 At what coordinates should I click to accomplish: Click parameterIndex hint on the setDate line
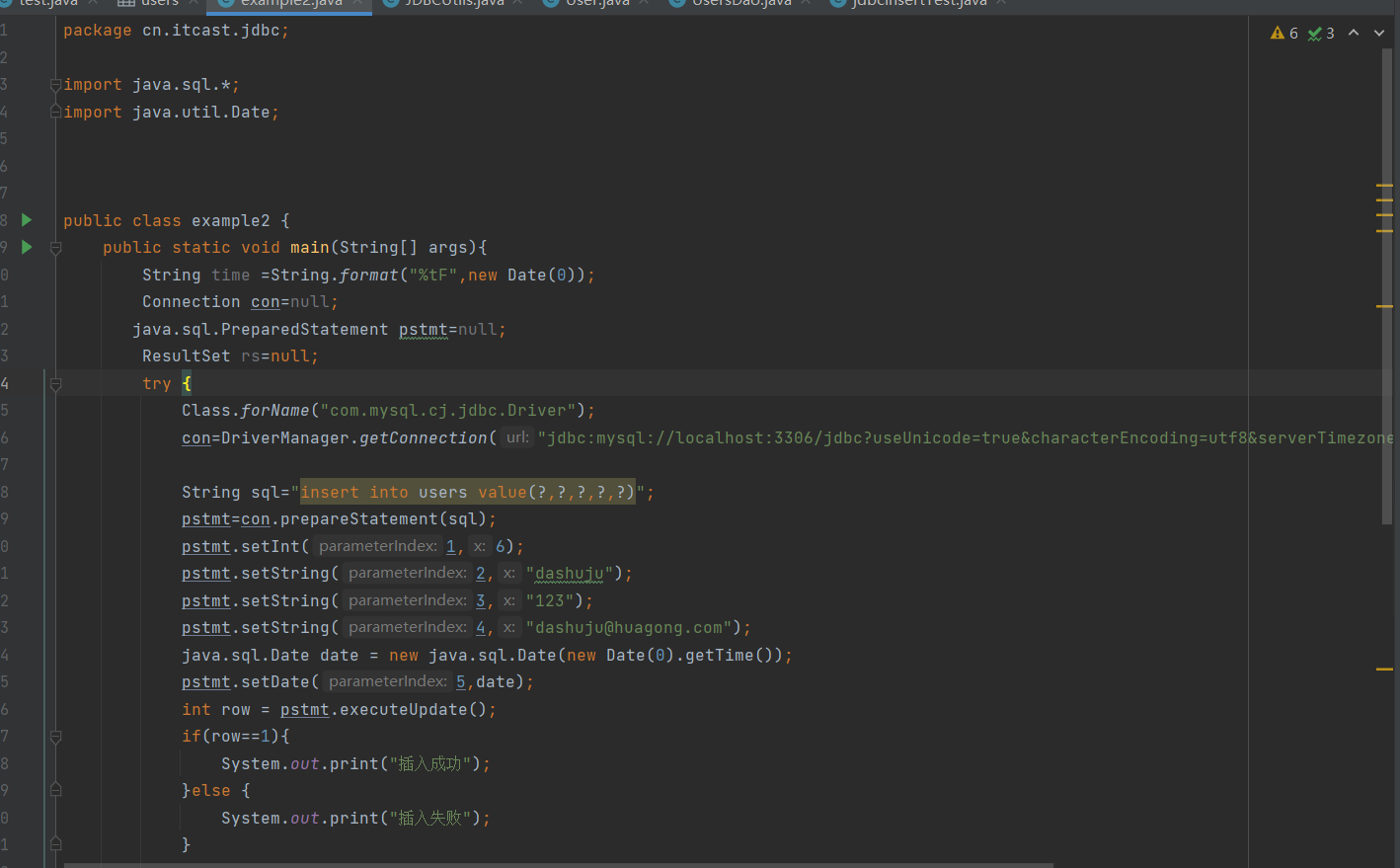[388, 681]
